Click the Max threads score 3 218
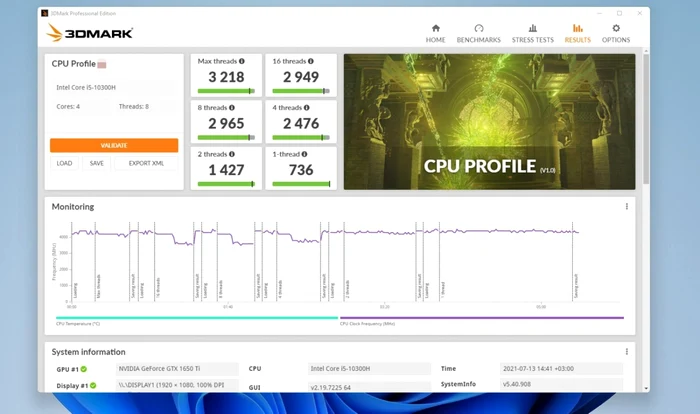This screenshot has height=414, width=700. pyautogui.click(x=226, y=77)
